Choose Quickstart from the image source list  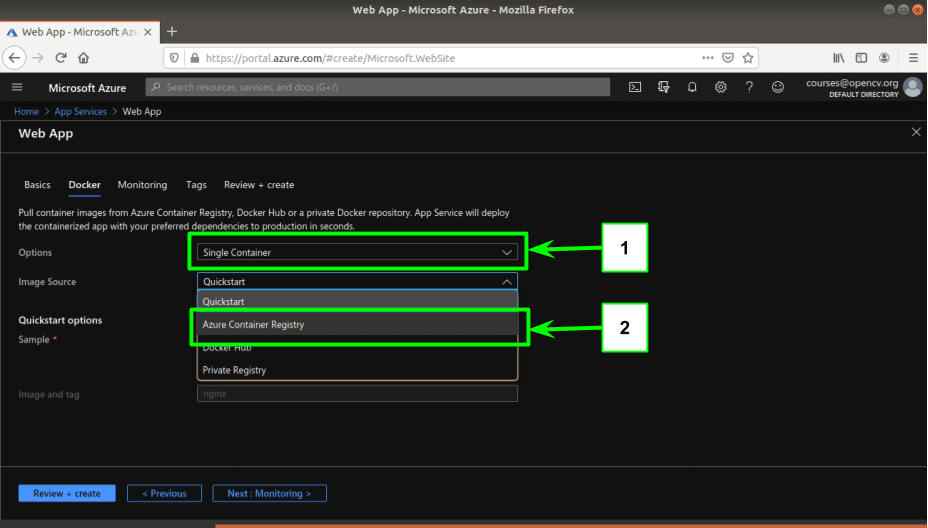click(x=357, y=301)
